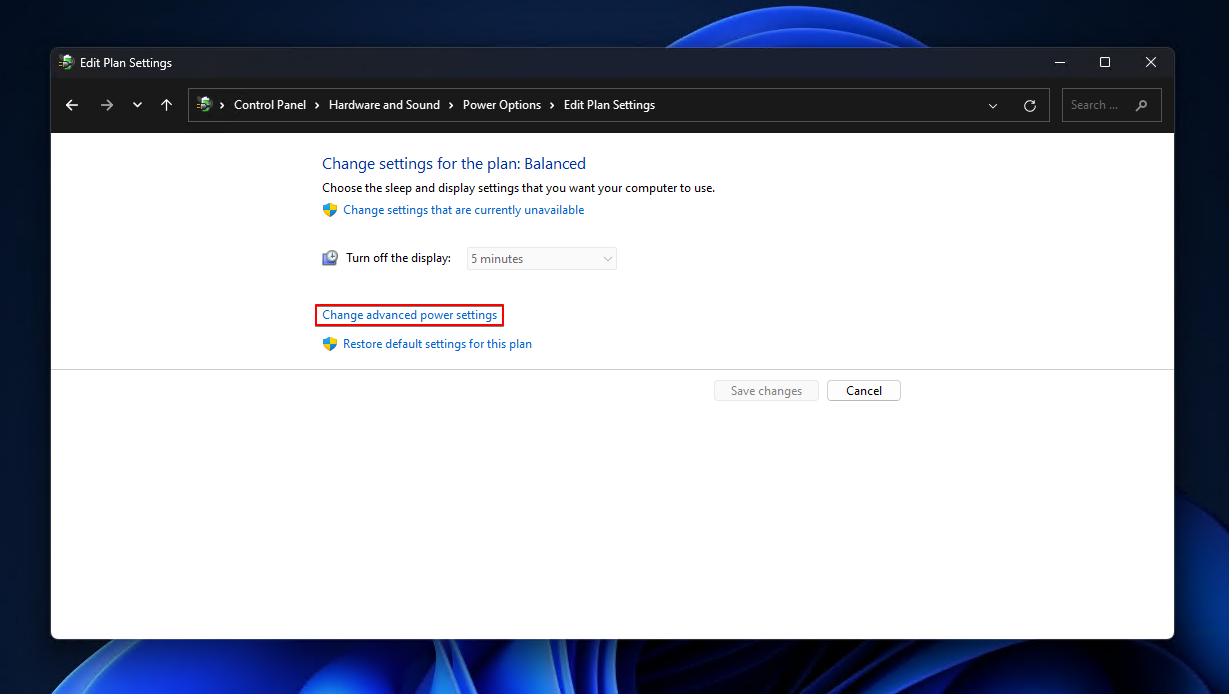Refresh the Edit Plan Settings page
This screenshot has height=694, width=1229.
coord(1029,104)
